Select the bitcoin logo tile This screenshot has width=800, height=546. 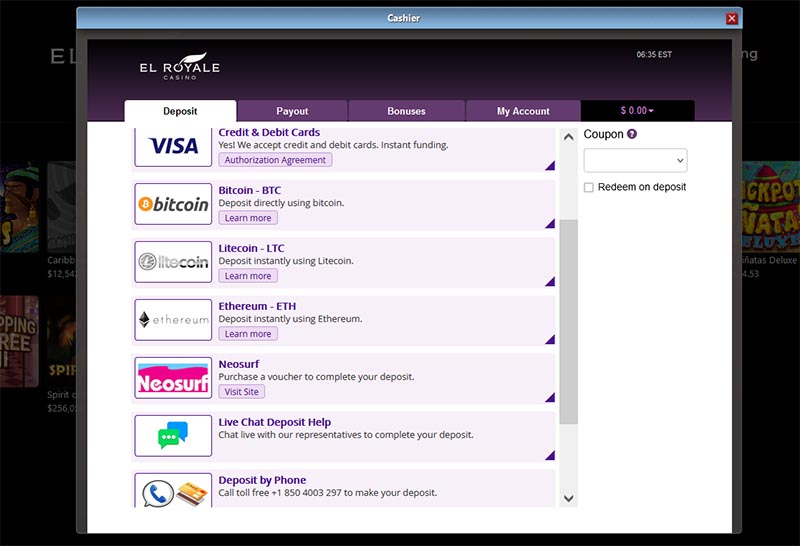tap(173, 204)
